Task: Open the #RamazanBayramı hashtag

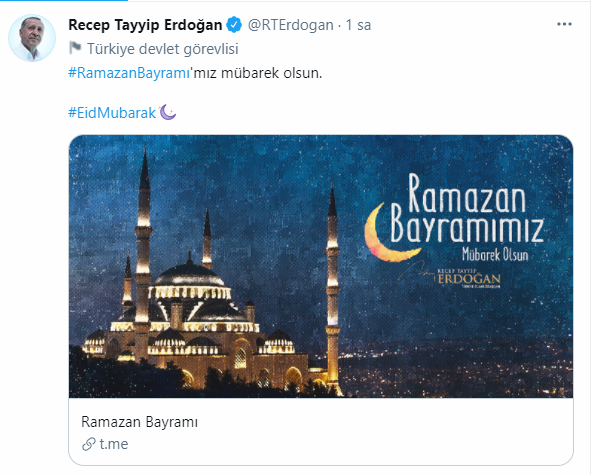Action: 129,73
